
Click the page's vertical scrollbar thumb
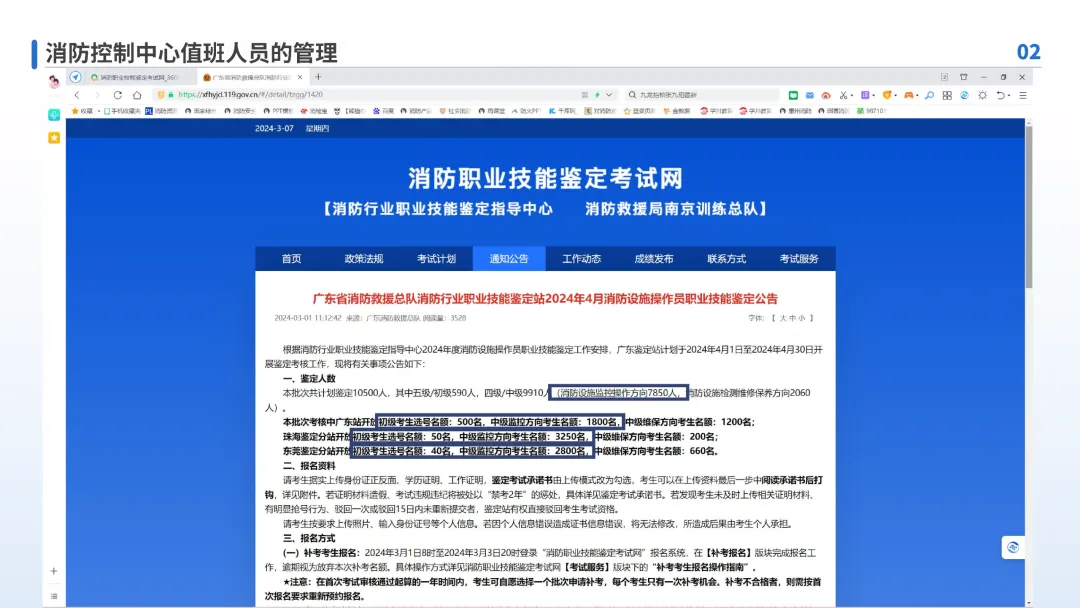click(x=1029, y=207)
